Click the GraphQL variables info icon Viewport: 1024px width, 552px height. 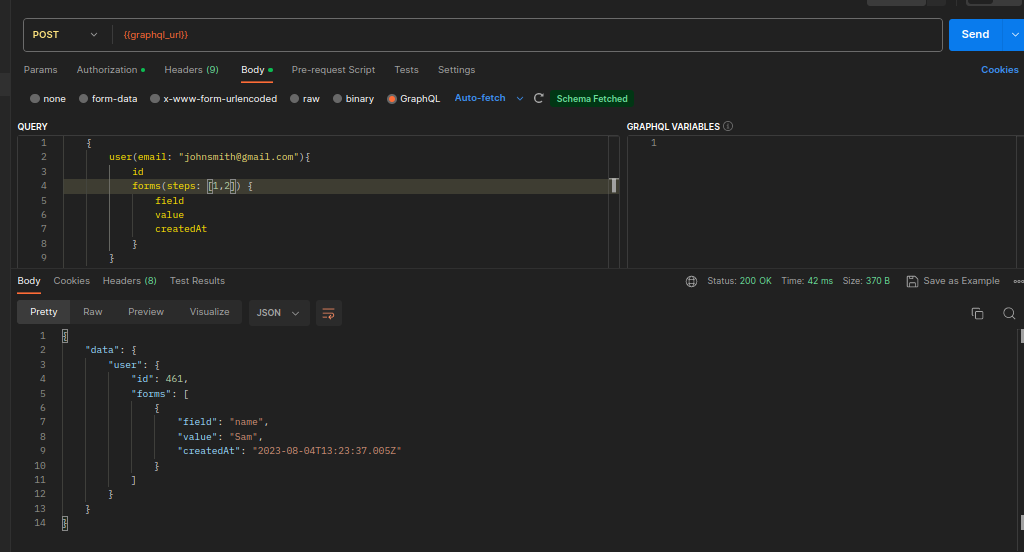728,126
